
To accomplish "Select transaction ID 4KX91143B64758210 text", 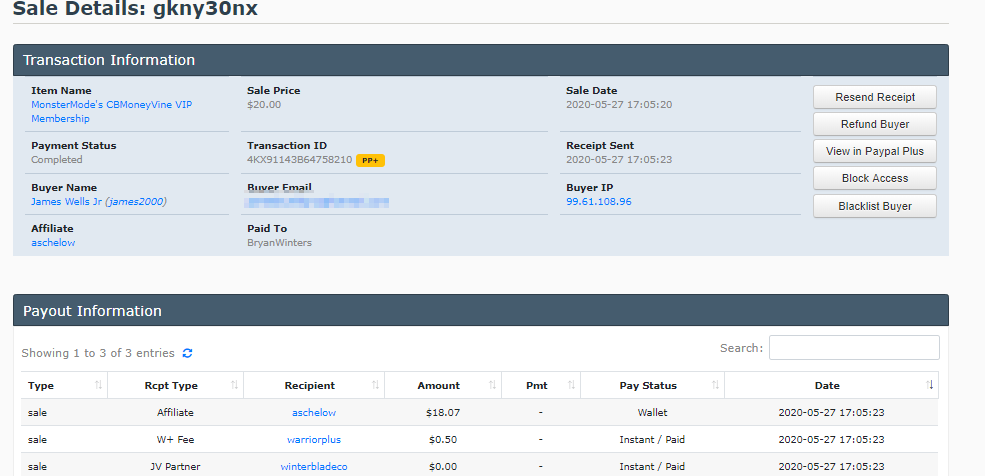I will [x=300, y=160].
